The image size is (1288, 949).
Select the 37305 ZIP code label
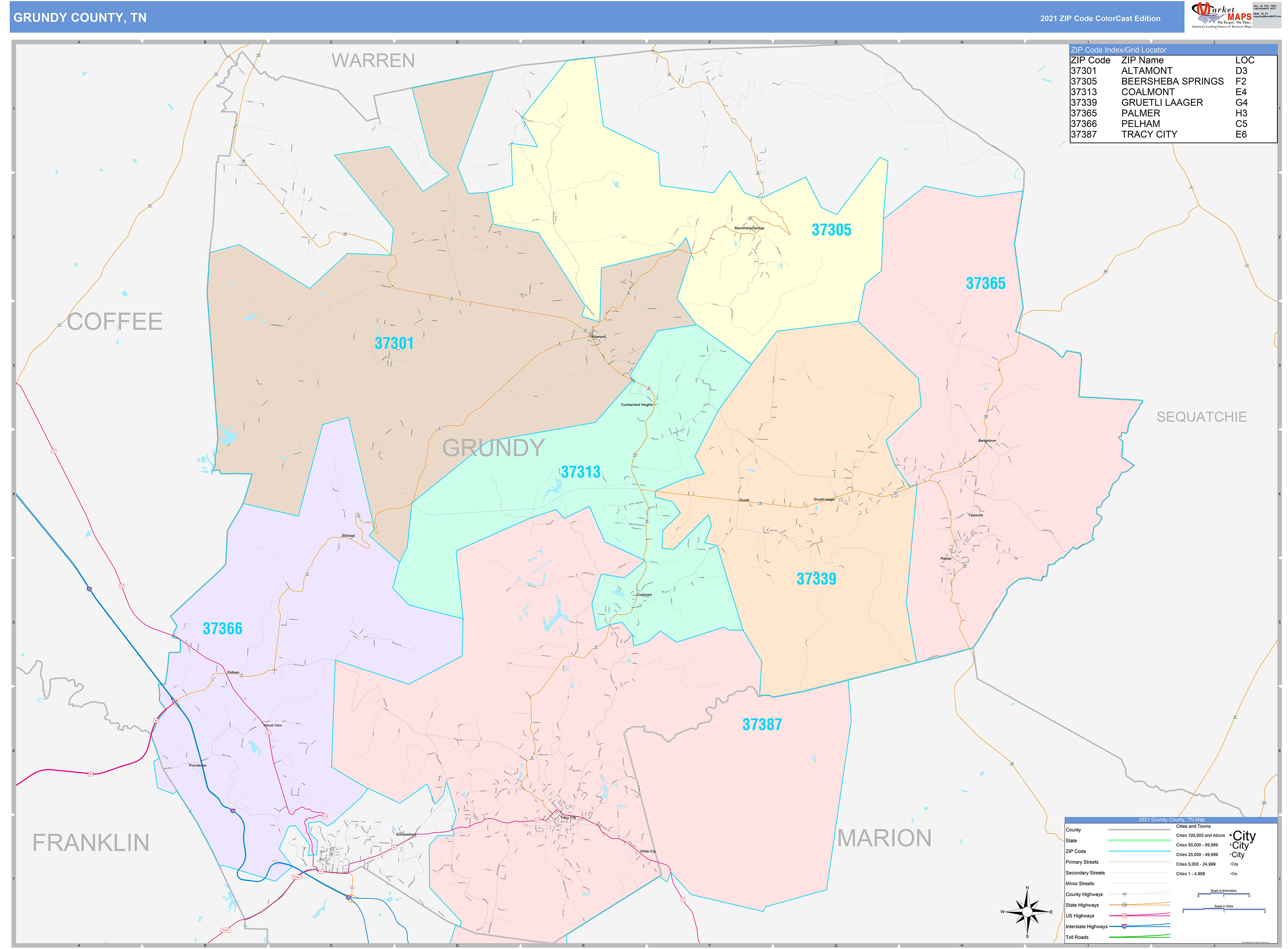(831, 230)
